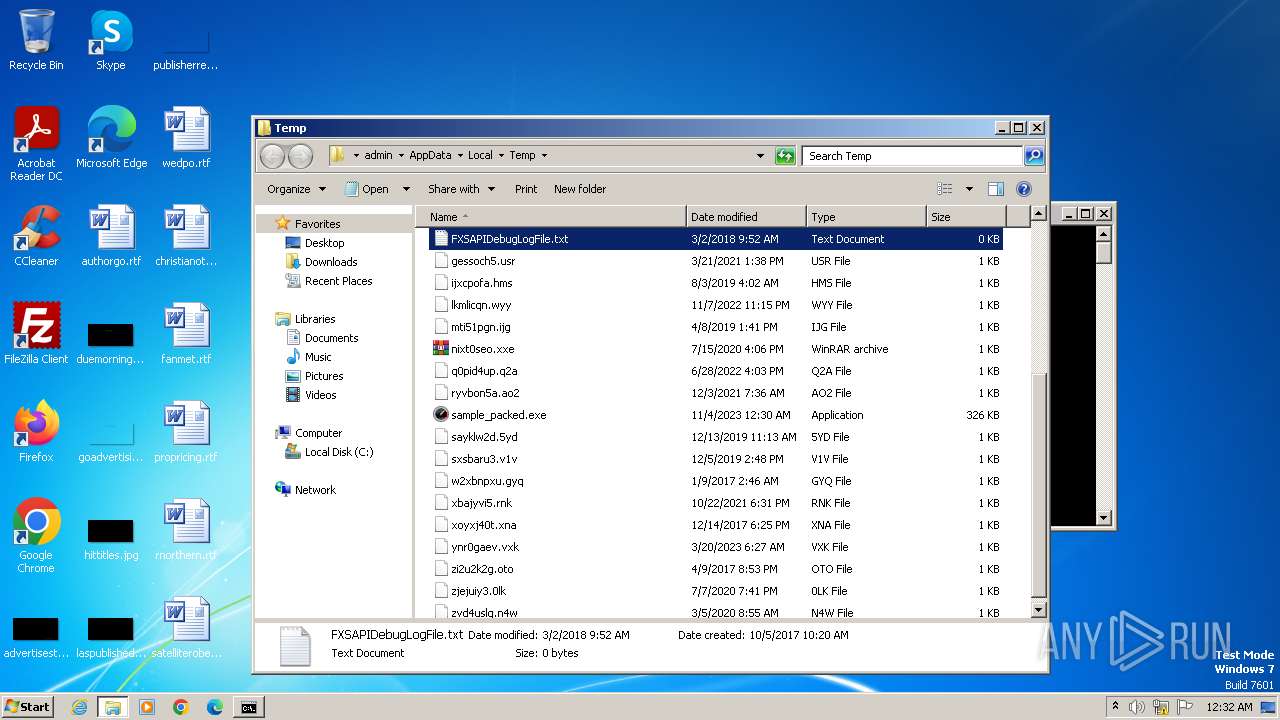
Task: Create New folder from toolbar
Action: click(580, 189)
